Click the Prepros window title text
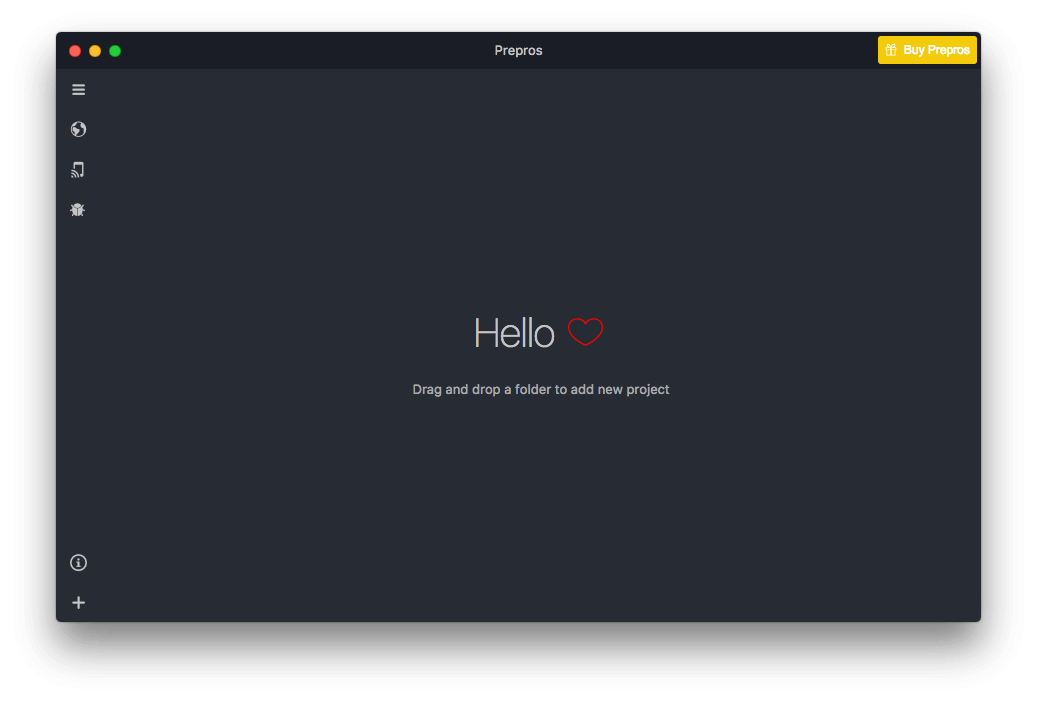The height and width of the screenshot is (702, 1037). 518,50
